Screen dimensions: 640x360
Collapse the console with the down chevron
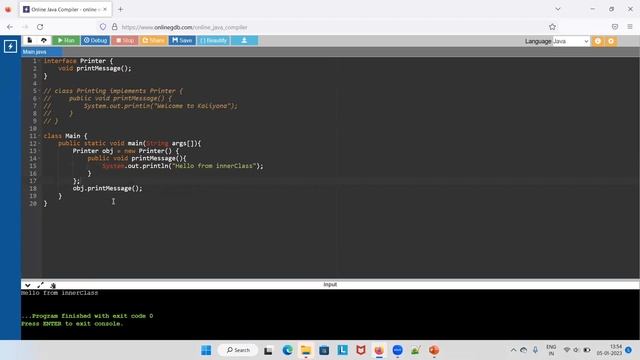[x=27, y=285]
